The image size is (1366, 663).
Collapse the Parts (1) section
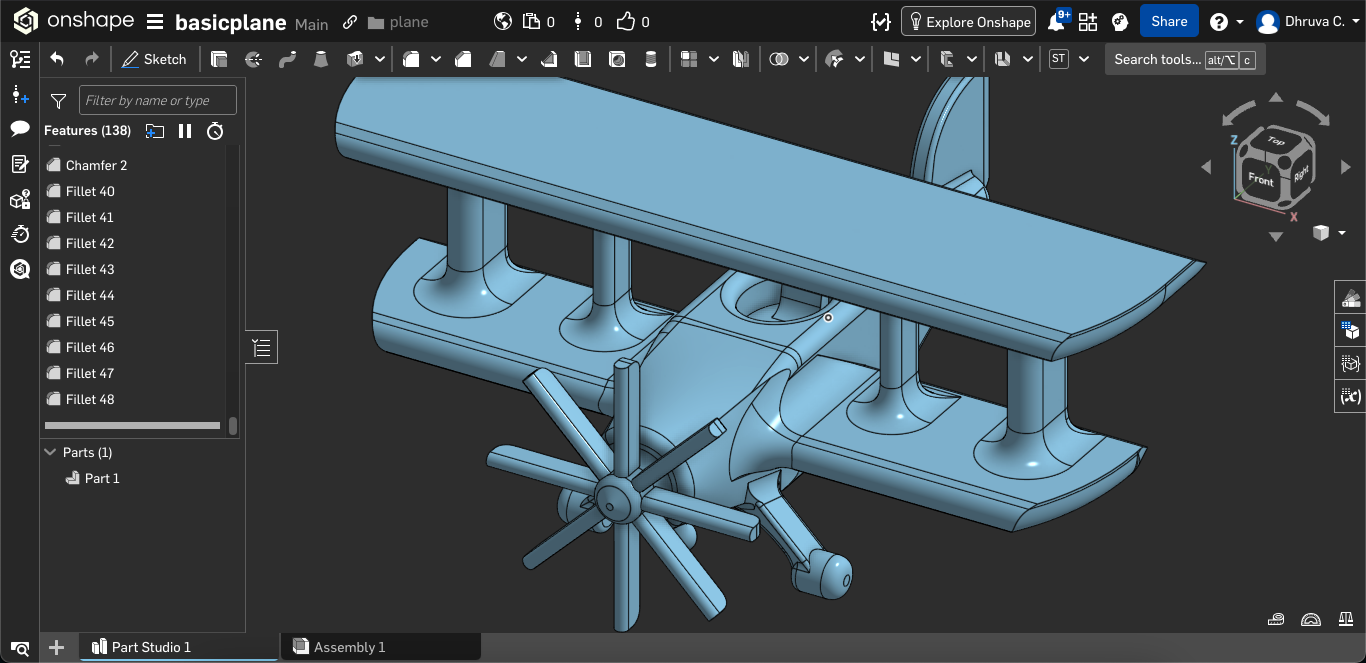(50, 452)
